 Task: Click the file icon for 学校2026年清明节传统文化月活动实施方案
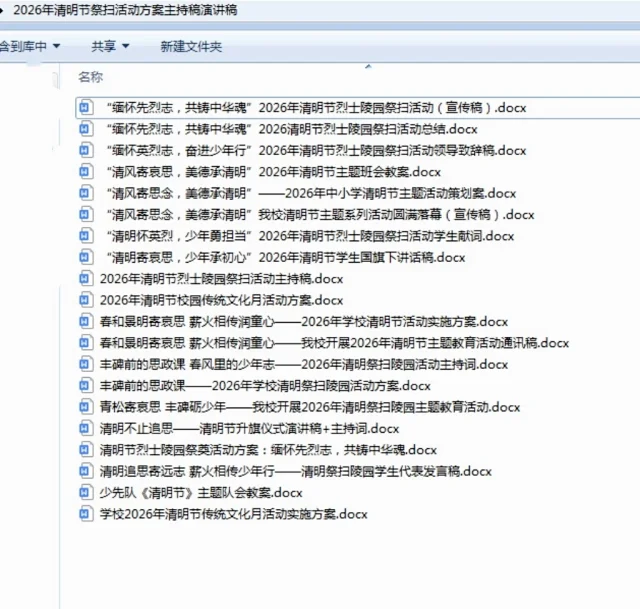(86, 514)
